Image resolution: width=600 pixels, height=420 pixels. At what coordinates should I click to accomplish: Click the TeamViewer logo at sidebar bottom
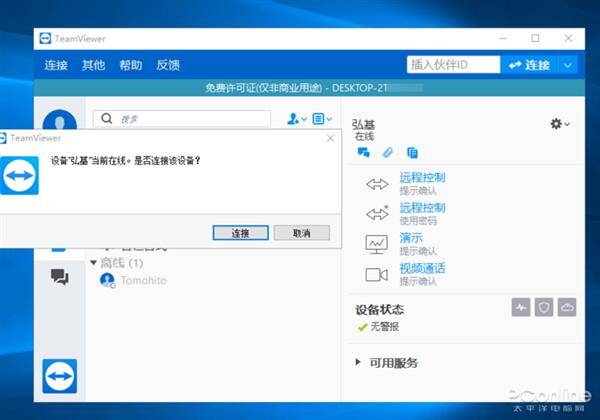pyautogui.click(x=60, y=376)
